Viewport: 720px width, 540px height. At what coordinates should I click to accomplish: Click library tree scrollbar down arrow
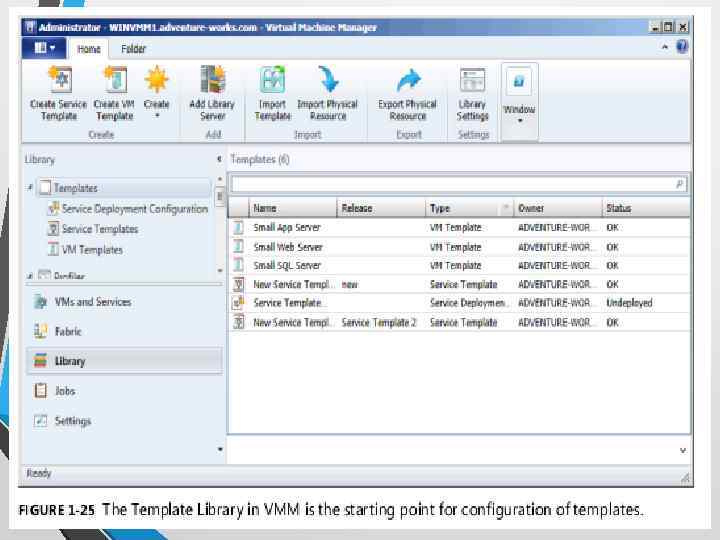[x=220, y=271]
